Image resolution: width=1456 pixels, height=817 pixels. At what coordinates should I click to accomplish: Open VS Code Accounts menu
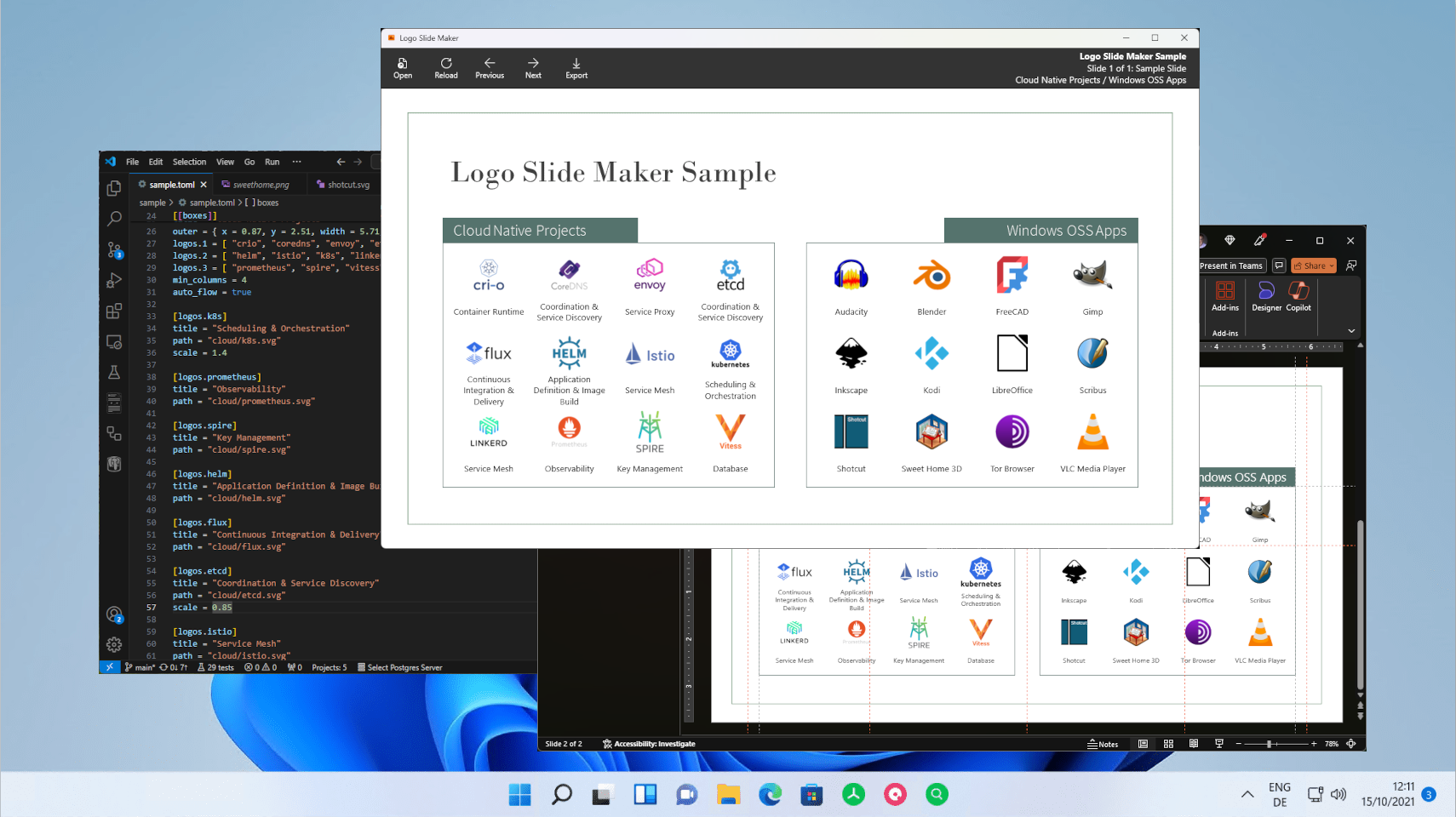(114, 614)
